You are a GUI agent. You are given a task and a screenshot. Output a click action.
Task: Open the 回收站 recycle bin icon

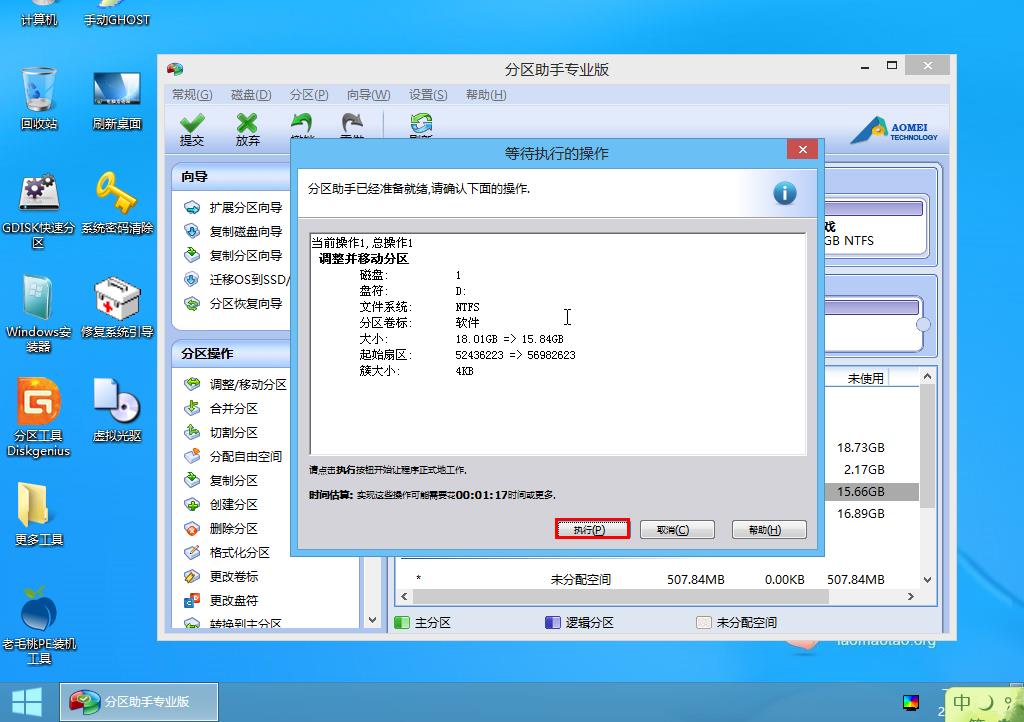[39, 98]
